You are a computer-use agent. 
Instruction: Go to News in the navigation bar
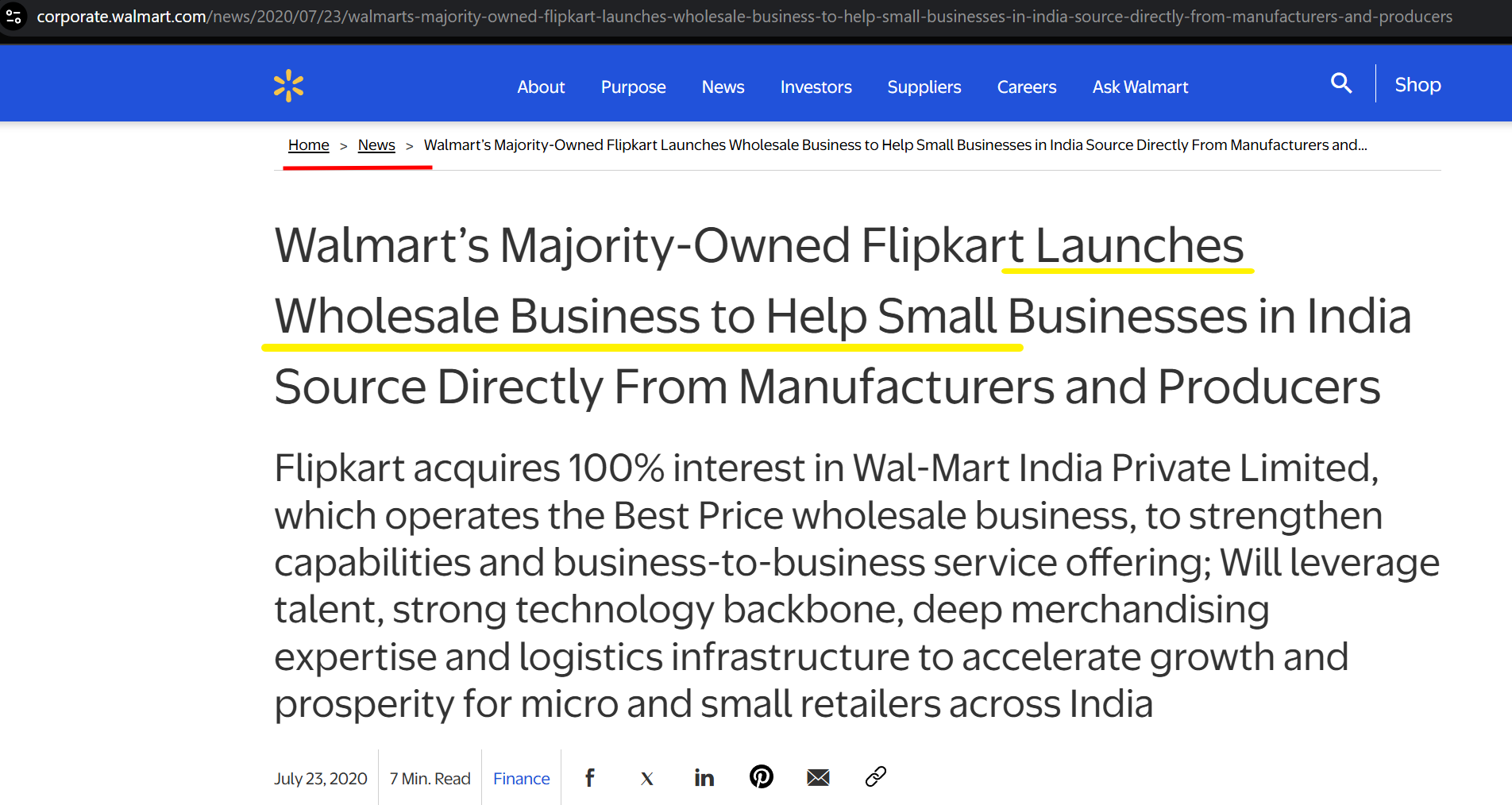click(x=723, y=87)
